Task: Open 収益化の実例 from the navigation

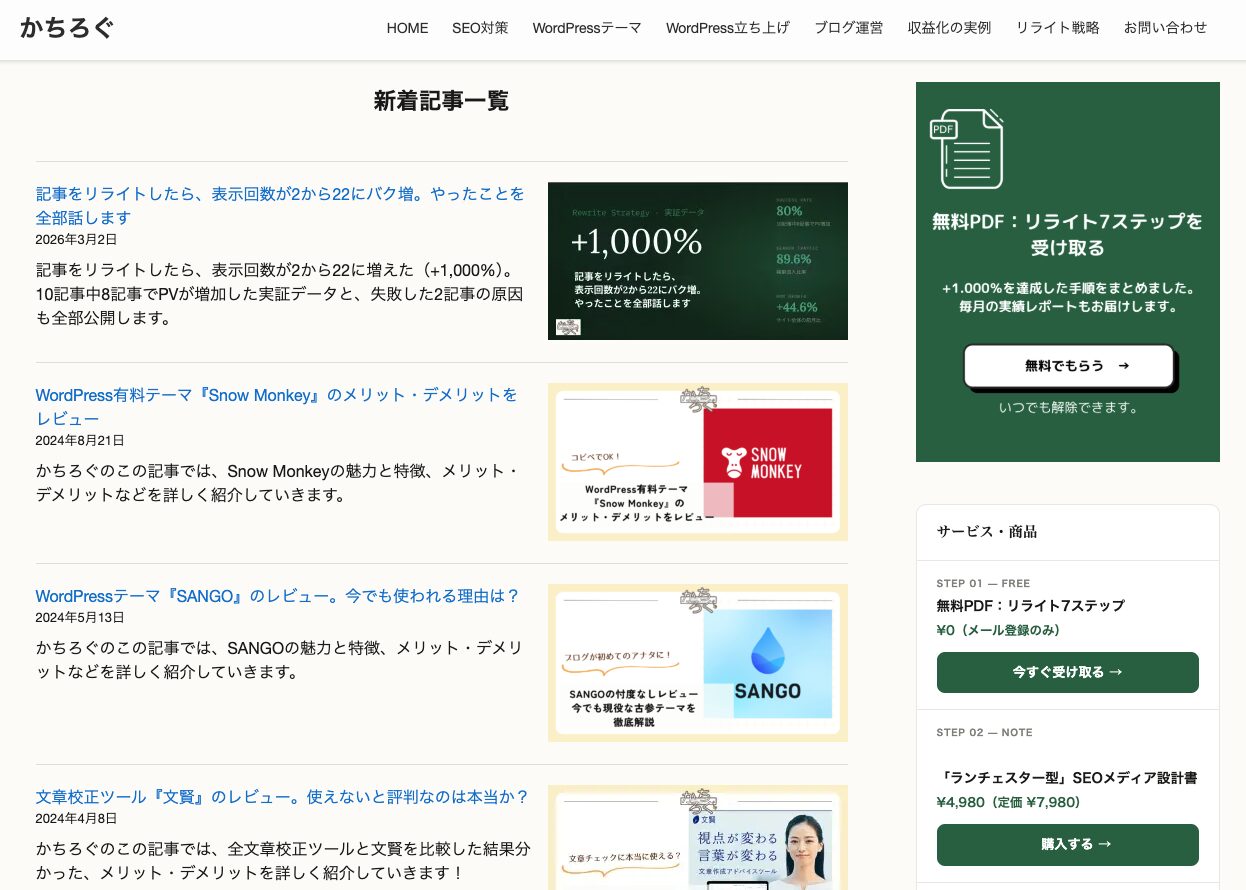Action: coord(948,28)
